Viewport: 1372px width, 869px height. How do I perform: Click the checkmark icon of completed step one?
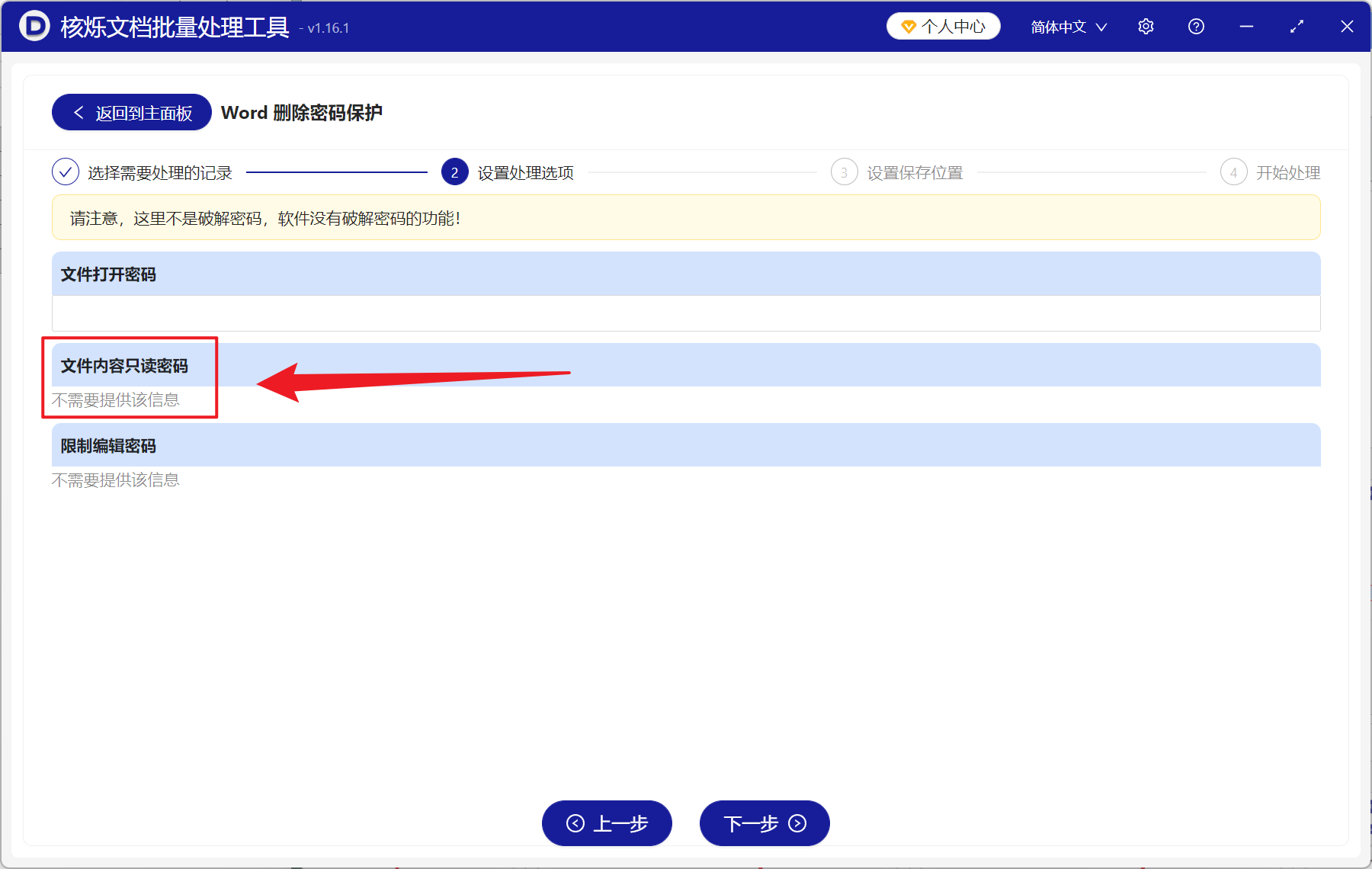[x=66, y=172]
